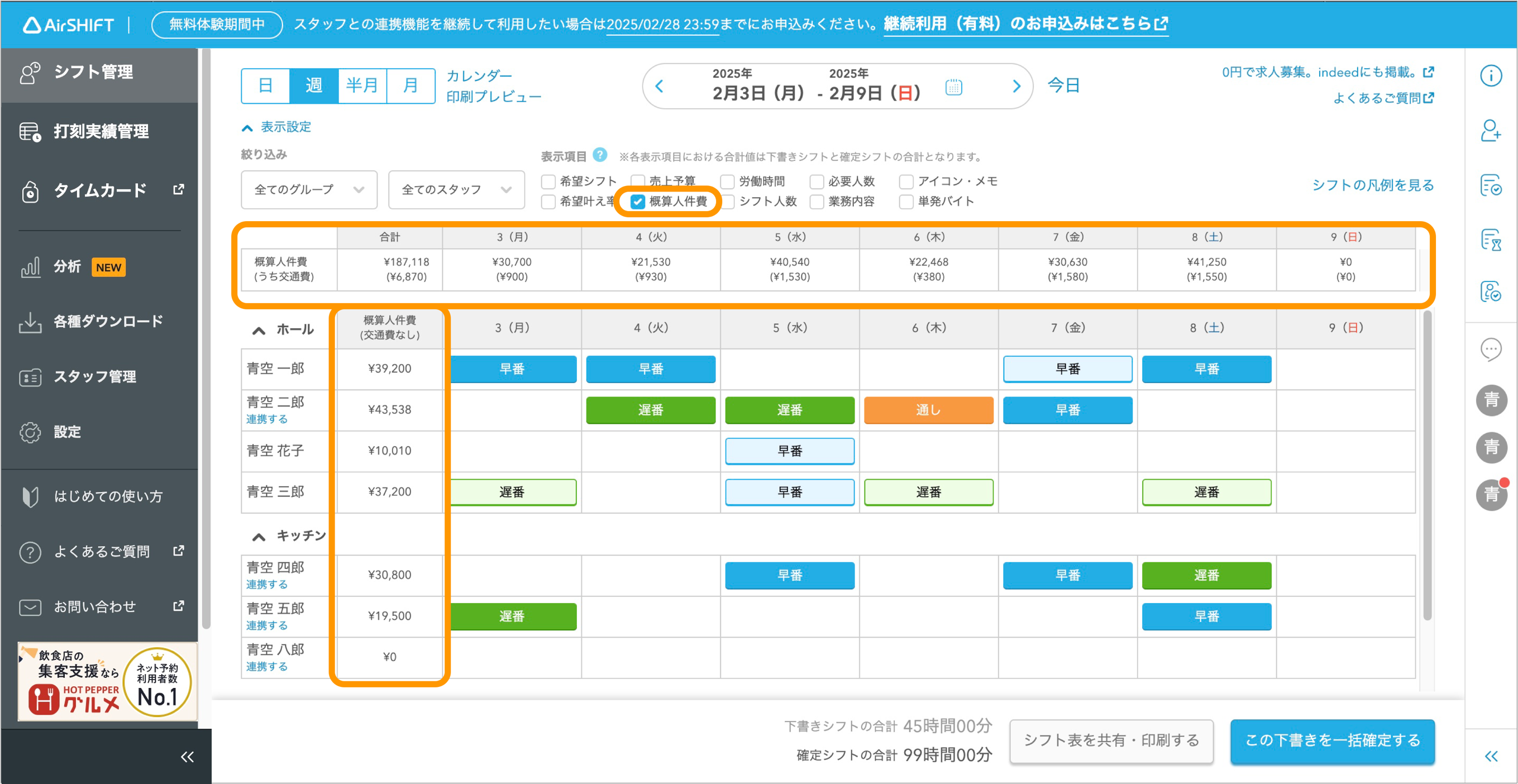Open the 全てのスタッフ dropdown
Viewport: 1518px width, 784px height.
click(456, 190)
